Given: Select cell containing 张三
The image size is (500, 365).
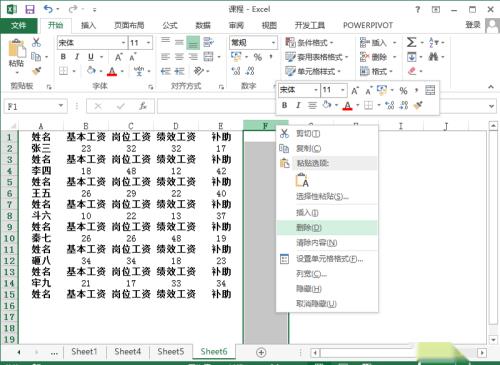Looking at the screenshot, I should (41, 148).
